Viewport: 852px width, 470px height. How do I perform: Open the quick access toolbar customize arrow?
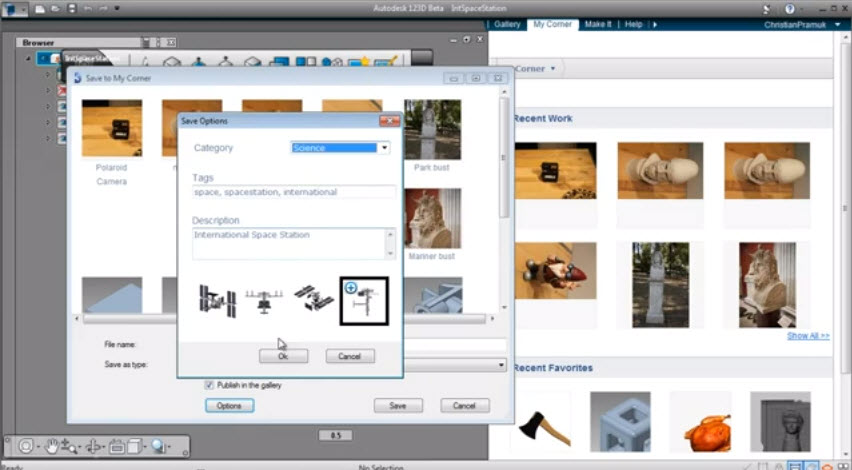117,9
